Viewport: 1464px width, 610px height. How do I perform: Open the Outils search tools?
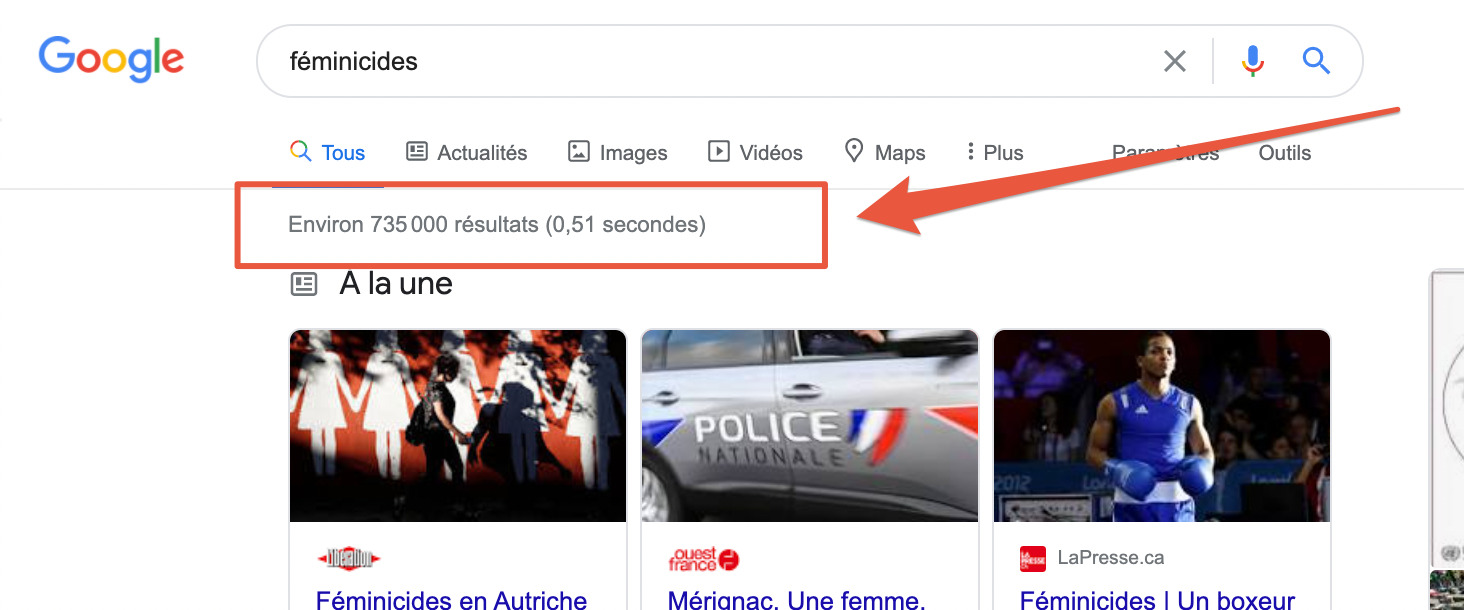point(1284,153)
